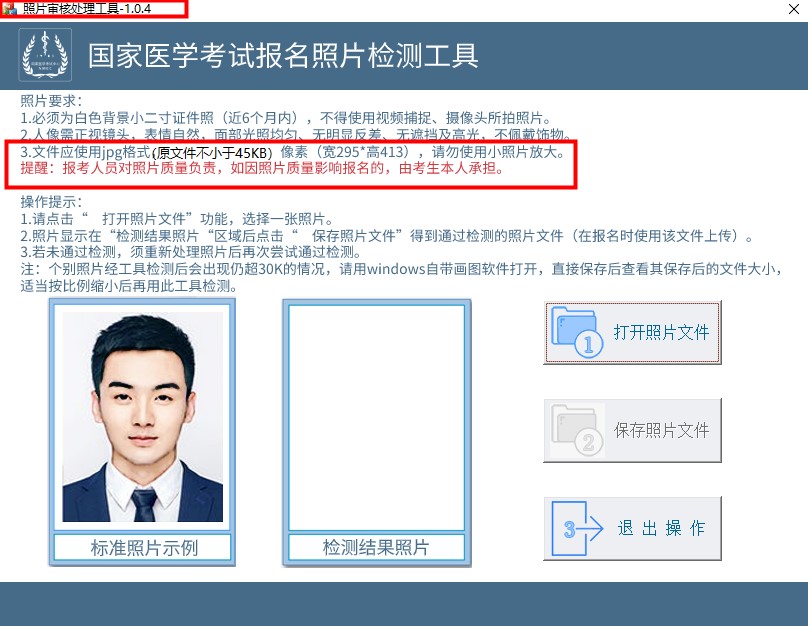808x626 pixels.
Task: Click the 检测结果照片 caption label
Action: (x=377, y=547)
